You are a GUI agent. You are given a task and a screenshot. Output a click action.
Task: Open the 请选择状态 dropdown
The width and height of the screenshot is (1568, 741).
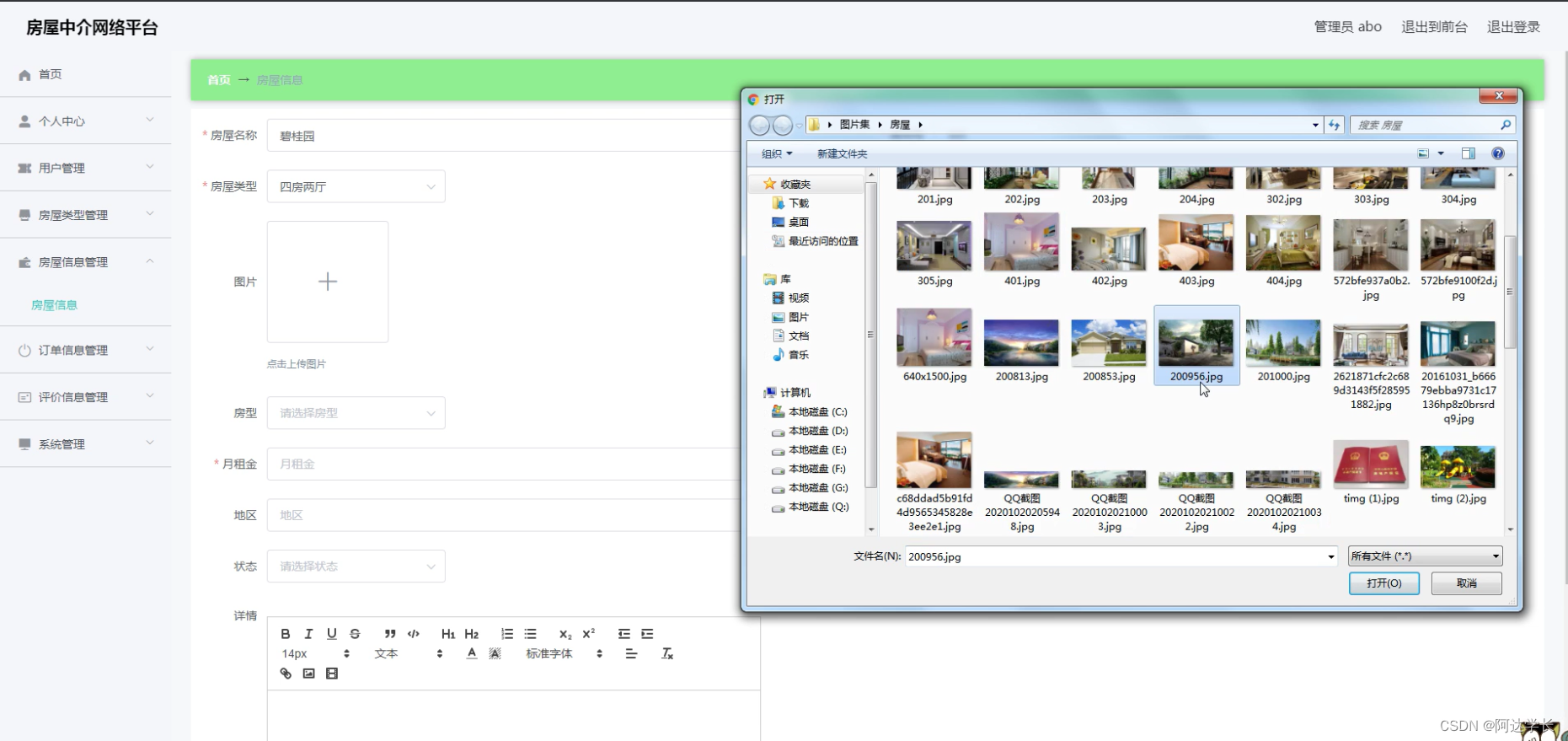[356, 566]
